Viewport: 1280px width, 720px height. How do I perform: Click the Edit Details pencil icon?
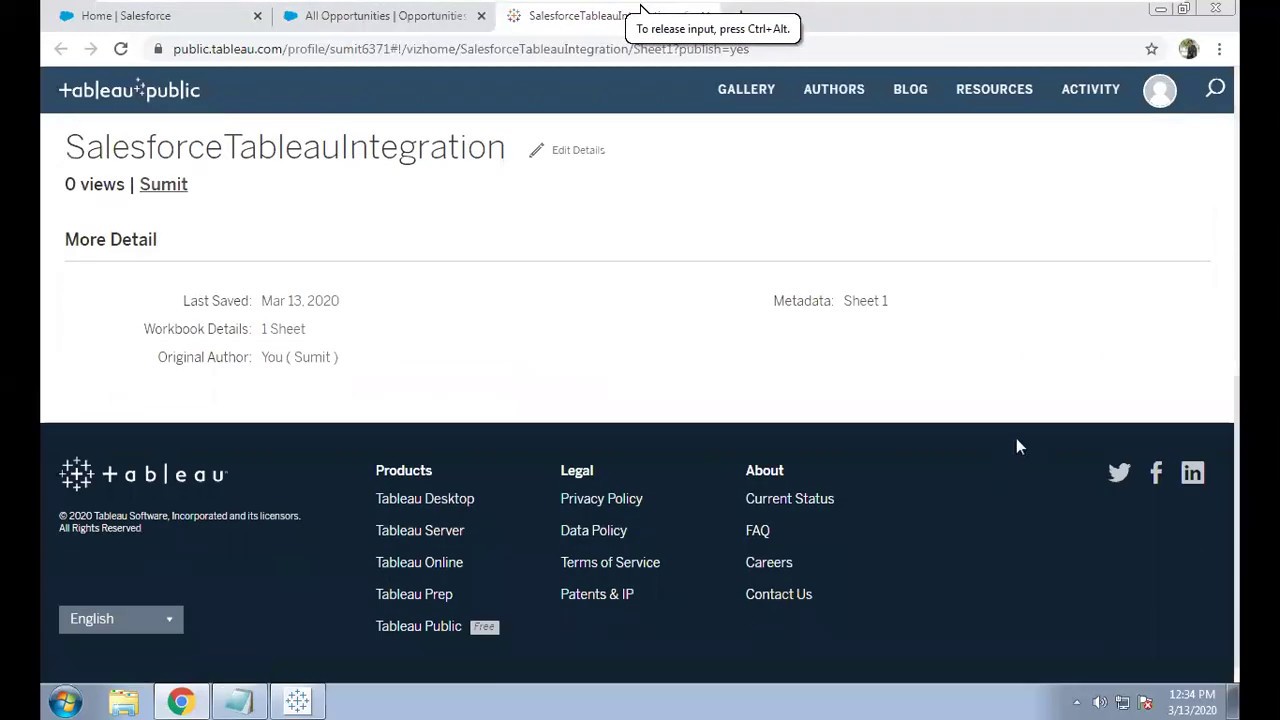click(537, 150)
